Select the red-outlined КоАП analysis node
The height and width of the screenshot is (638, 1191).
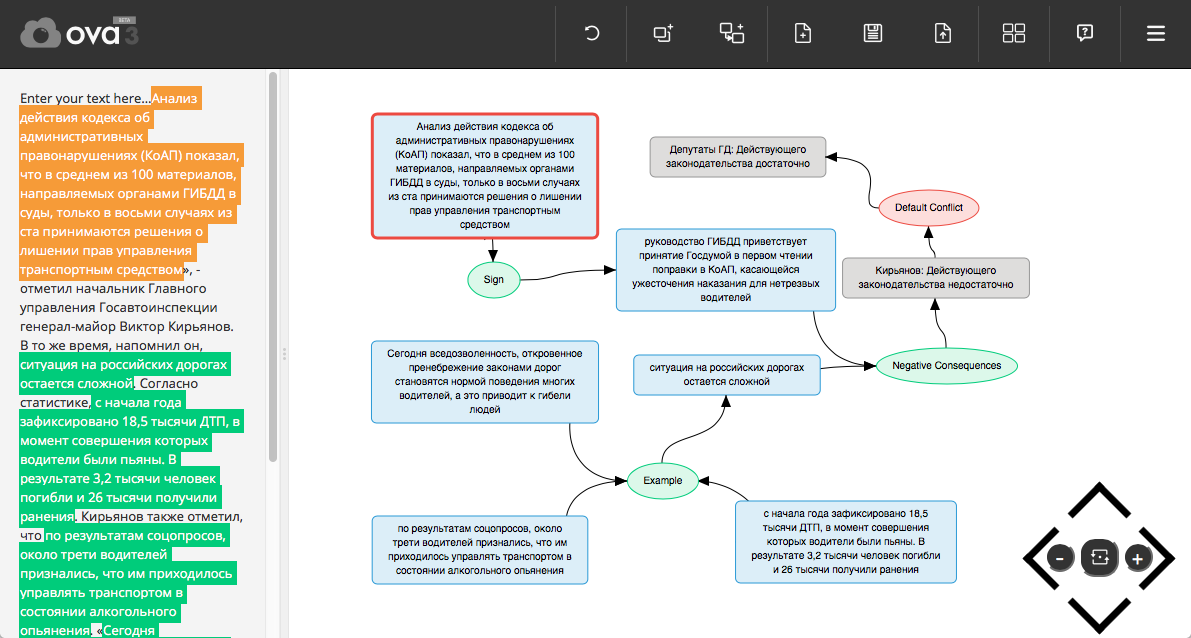click(485, 175)
